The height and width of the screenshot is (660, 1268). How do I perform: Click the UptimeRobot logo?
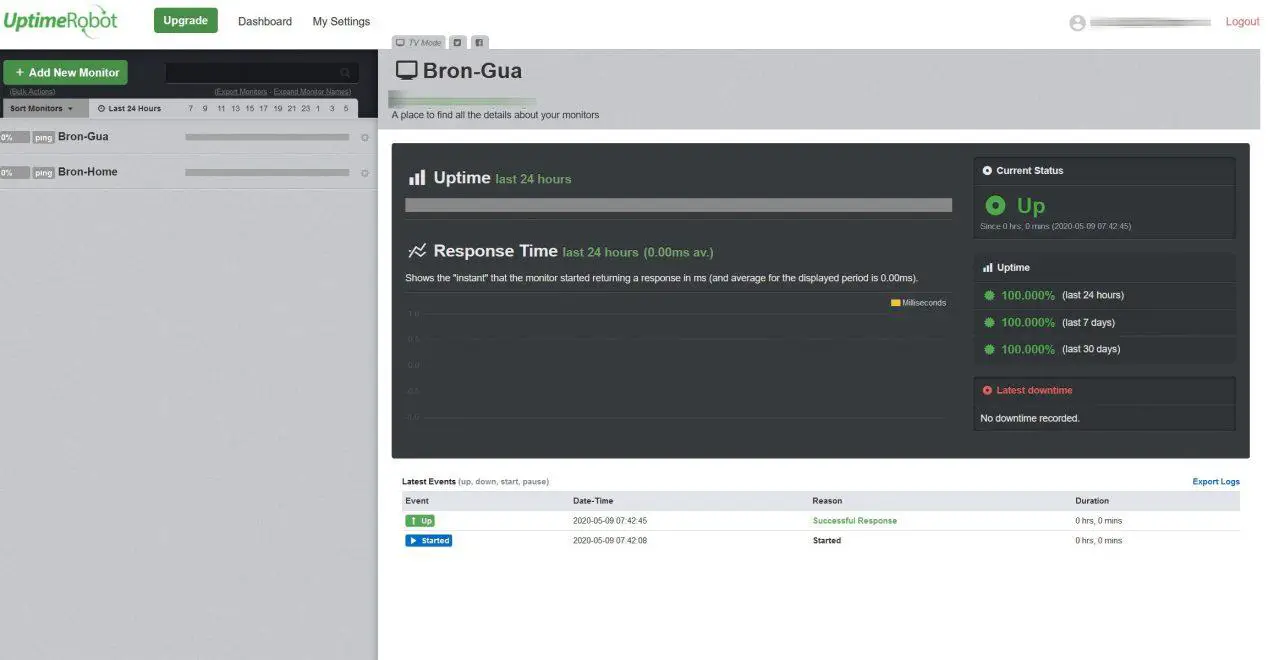click(60, 21)
